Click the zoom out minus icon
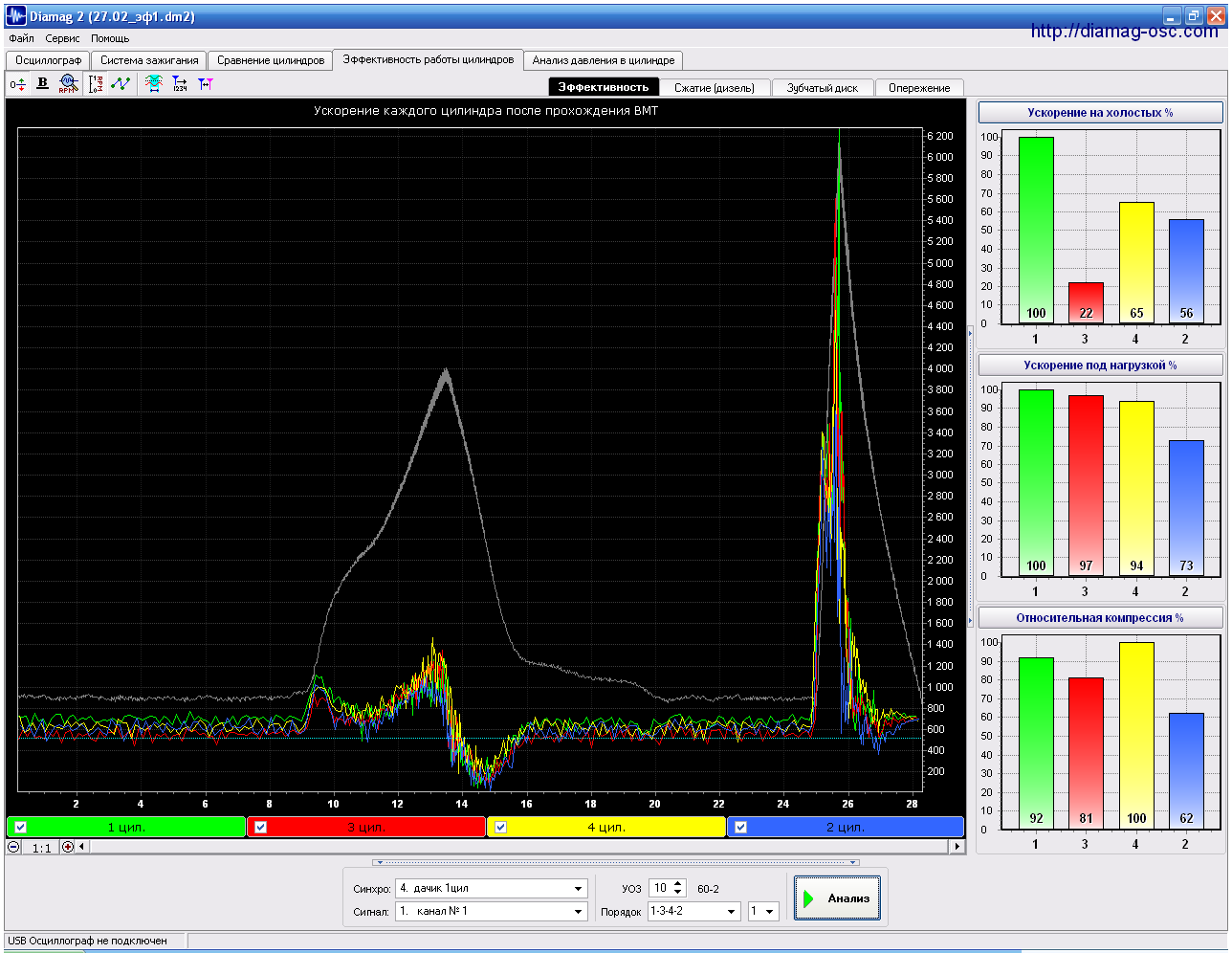 coord(13,847)
